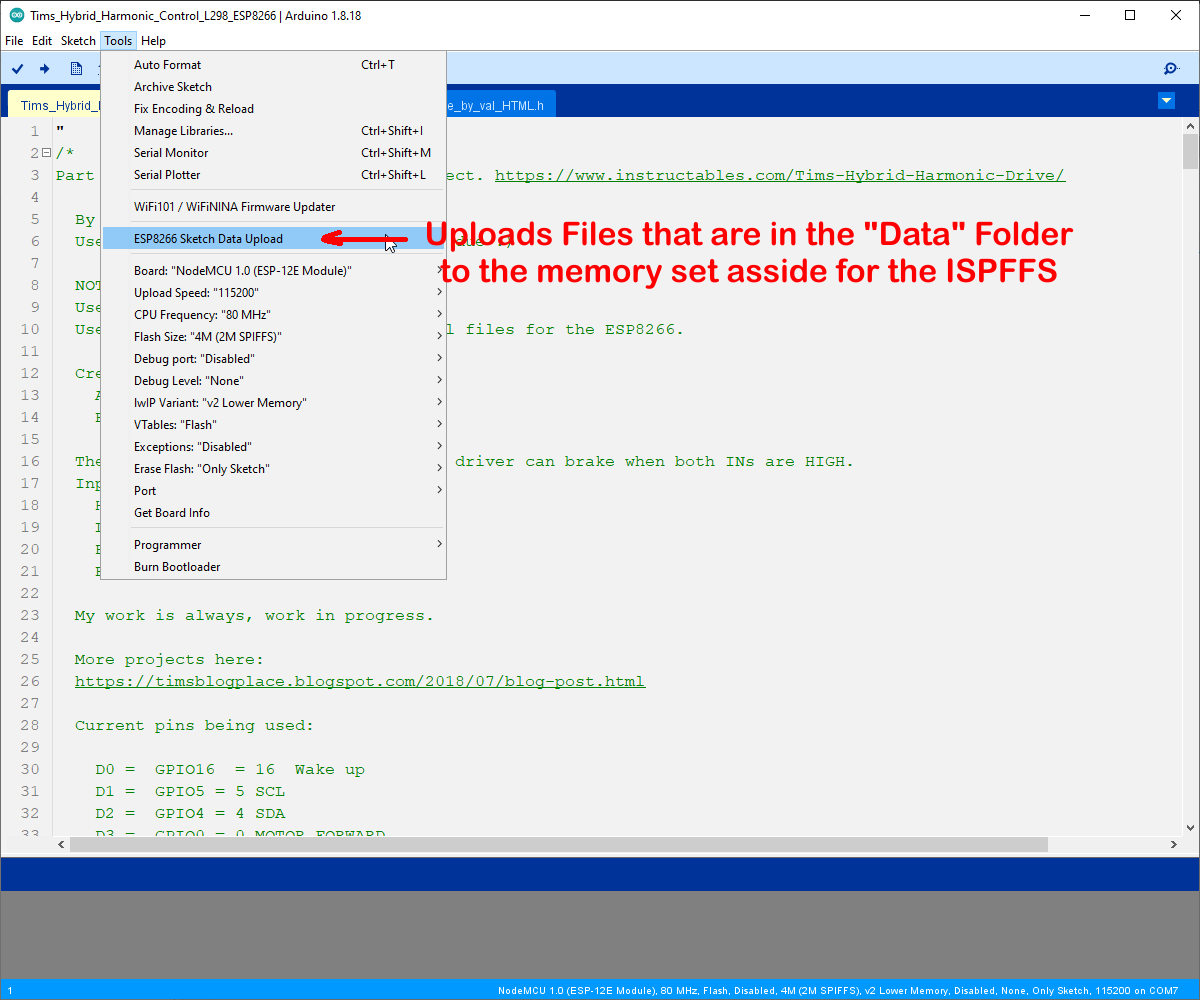Screen dimensions: 1200x1000
Task: Choose Serial Plotter menu entry
Action: tap(274, 175)
